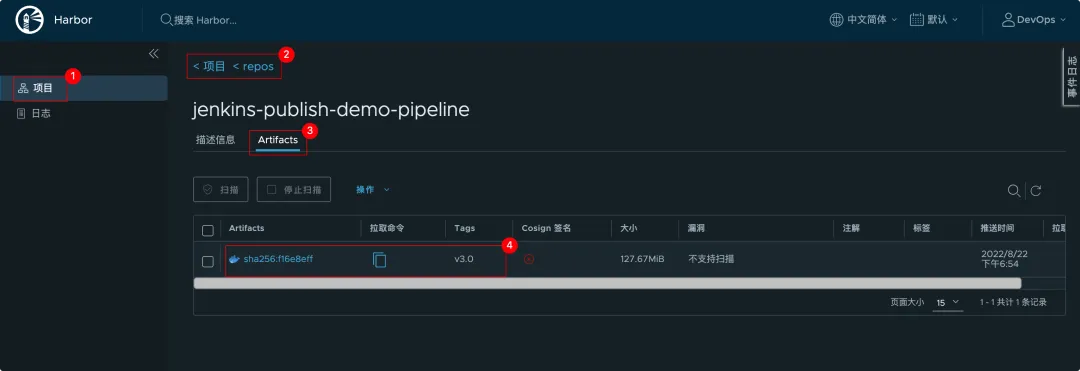Open the DevOps user menu

[x=1034, y=20]
